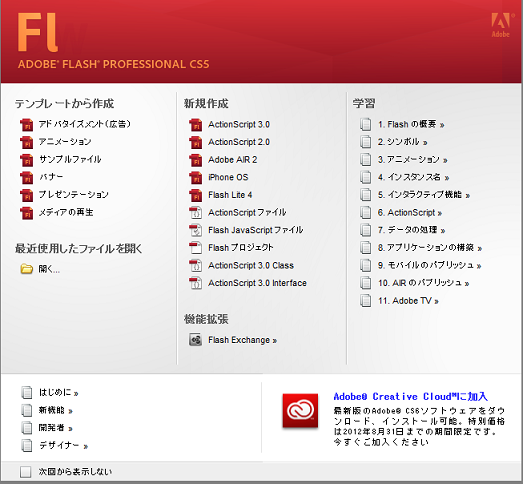Click the Flash プロジェクト icon
This screenshot has height=484, width=523.
coord(196,248)
